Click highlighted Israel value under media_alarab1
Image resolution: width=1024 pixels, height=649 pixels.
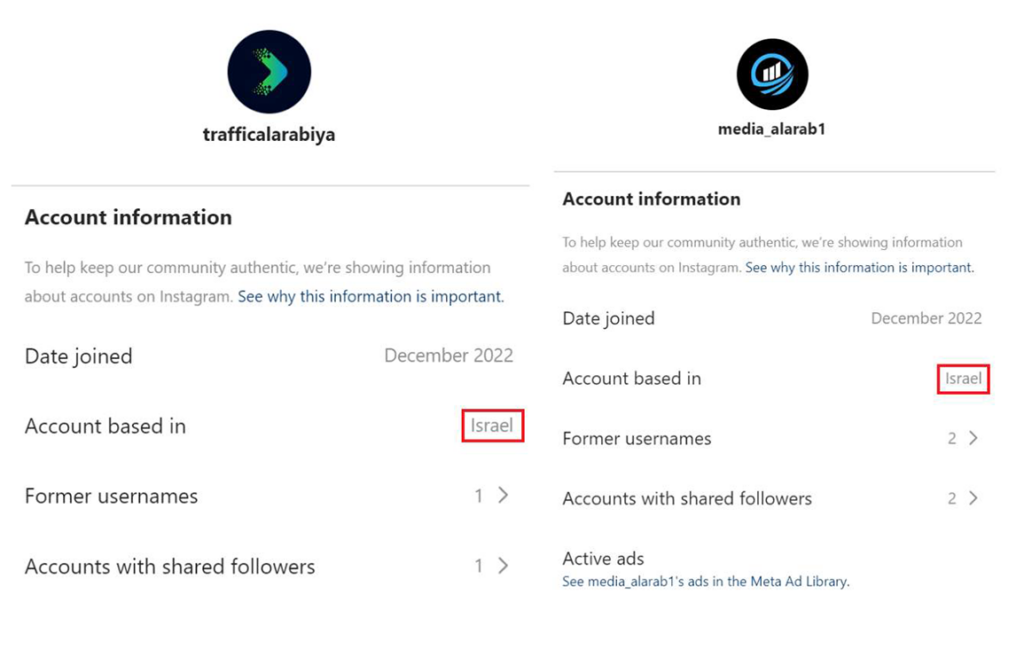[x=963, y=379]
